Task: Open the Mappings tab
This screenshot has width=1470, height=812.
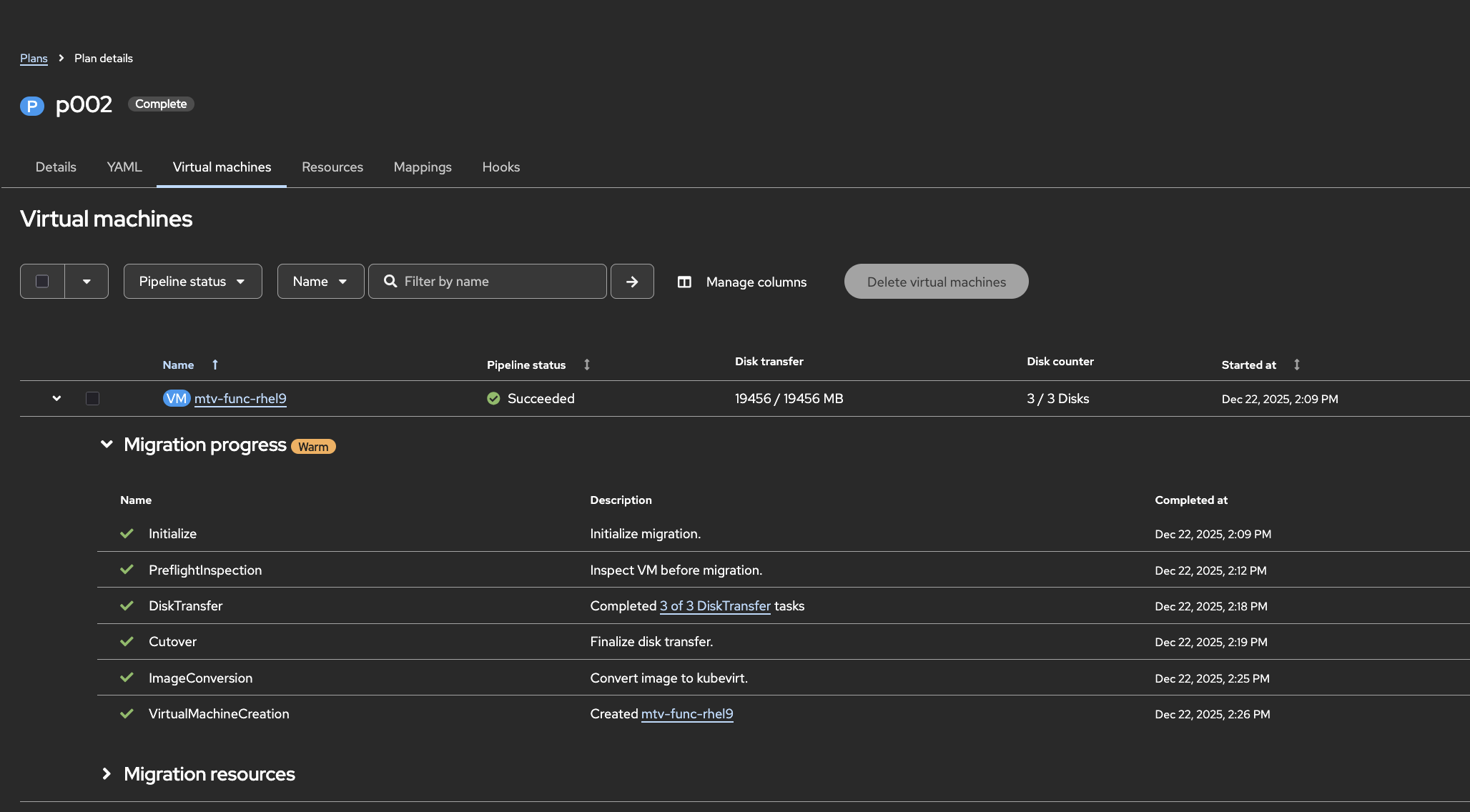Action: [423, 167]
